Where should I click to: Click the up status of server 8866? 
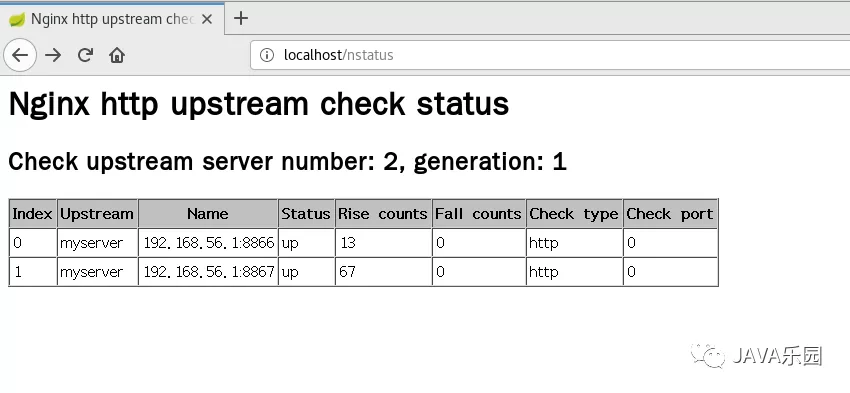click(x=291, y=243)
